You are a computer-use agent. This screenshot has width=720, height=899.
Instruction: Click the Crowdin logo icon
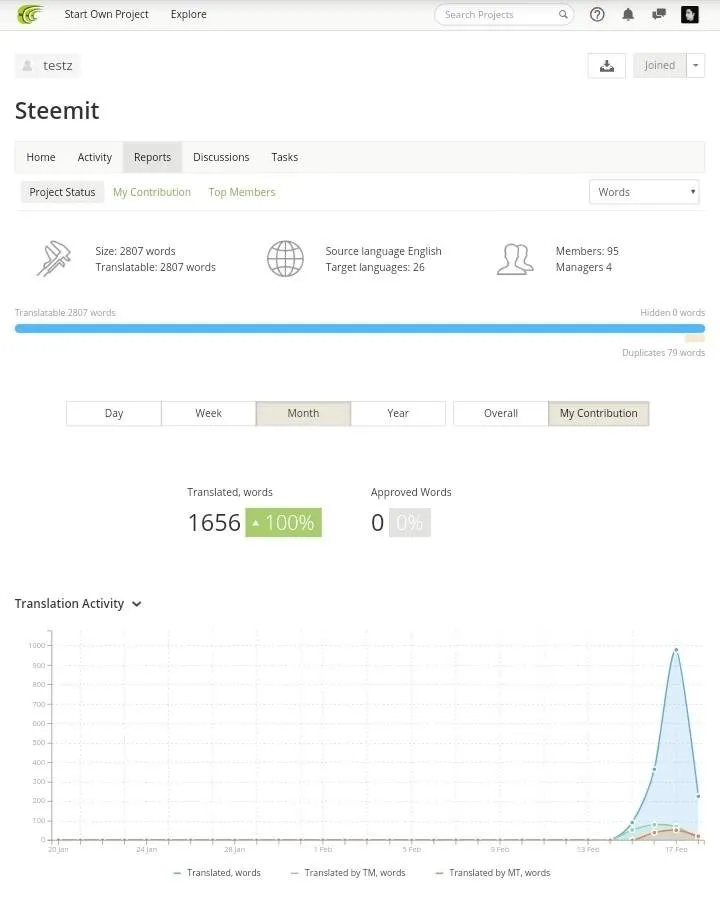30,14
